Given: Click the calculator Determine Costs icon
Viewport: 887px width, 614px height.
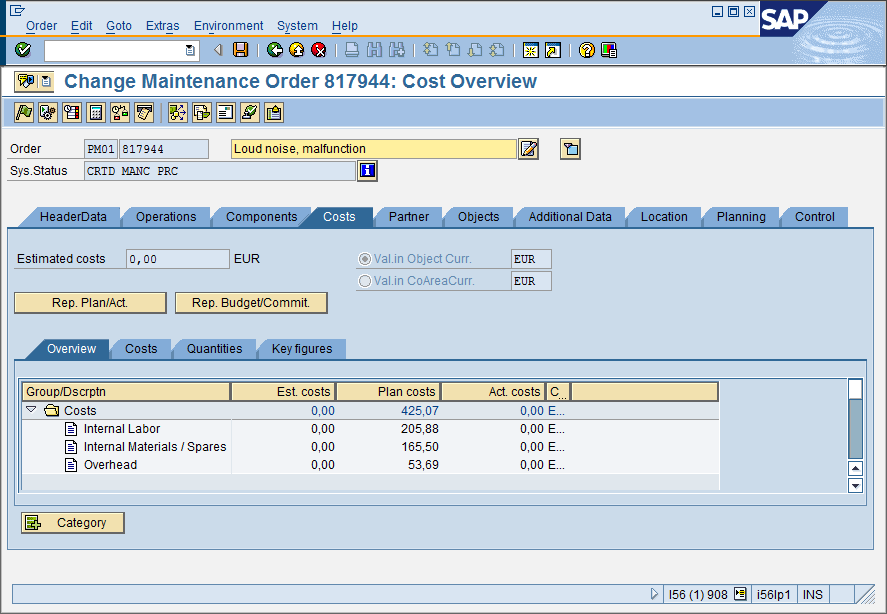Looking at the screenshot, I should [96, 113].
